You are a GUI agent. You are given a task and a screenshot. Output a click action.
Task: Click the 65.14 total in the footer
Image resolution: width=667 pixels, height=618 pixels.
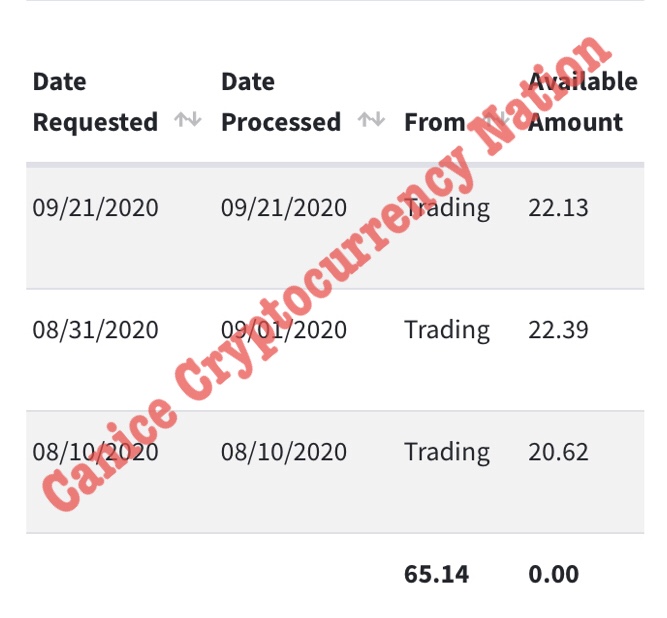436,574
